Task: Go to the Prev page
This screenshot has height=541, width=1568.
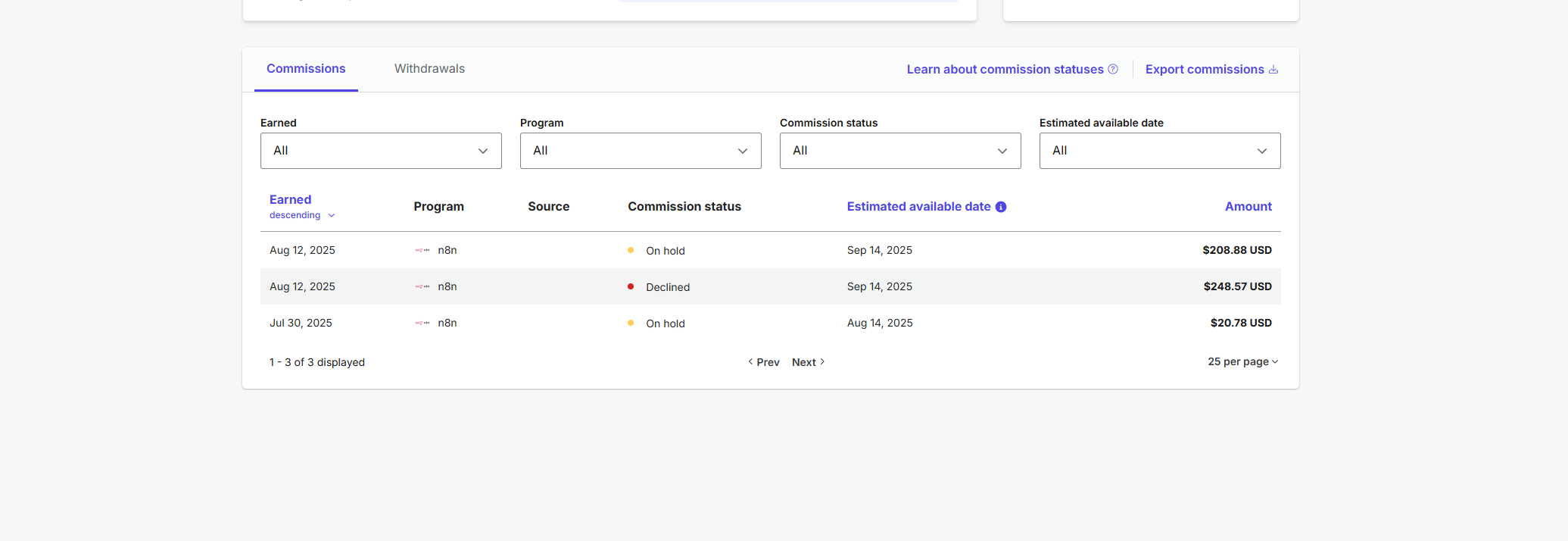Action: pyautogui.click(x=764, y=362)
